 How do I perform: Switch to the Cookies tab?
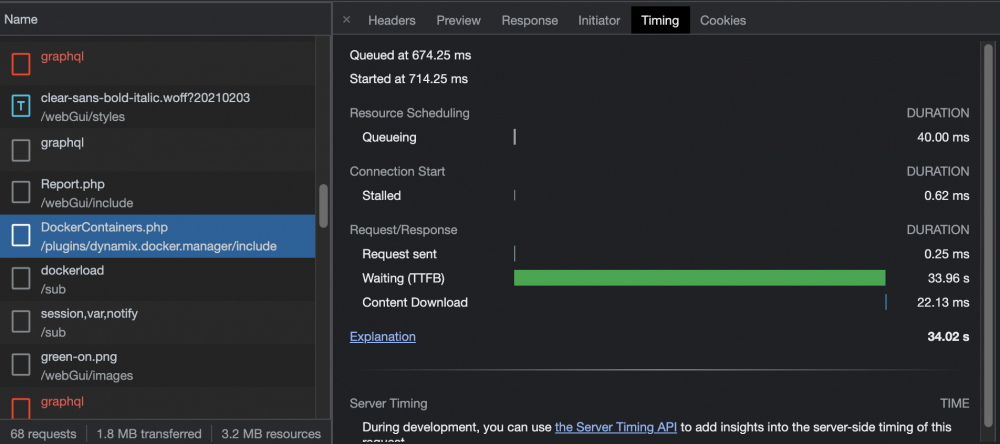(723, 20)
